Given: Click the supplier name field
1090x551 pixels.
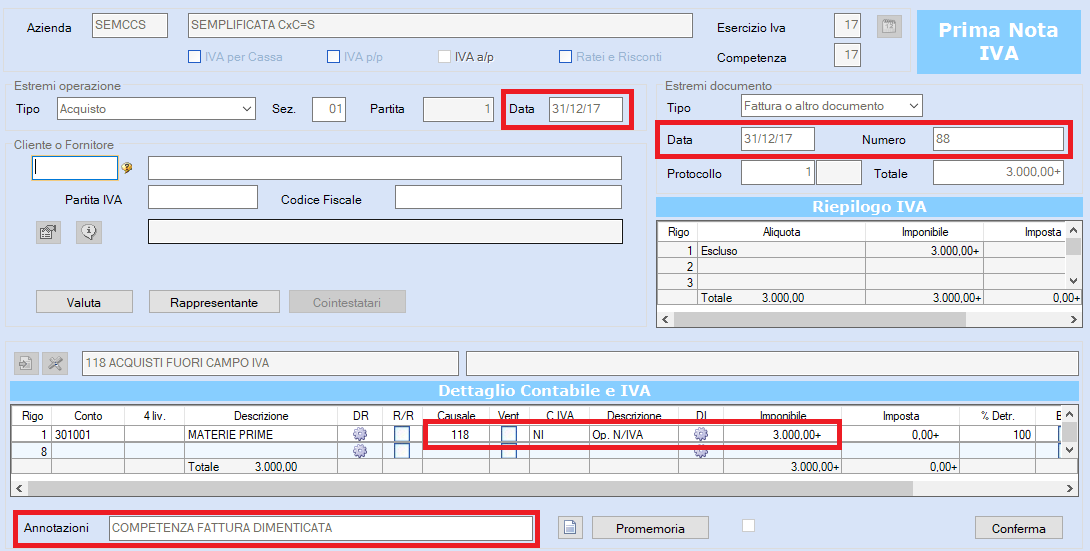Looking at the screenshot, I should (x=385, y=167).
